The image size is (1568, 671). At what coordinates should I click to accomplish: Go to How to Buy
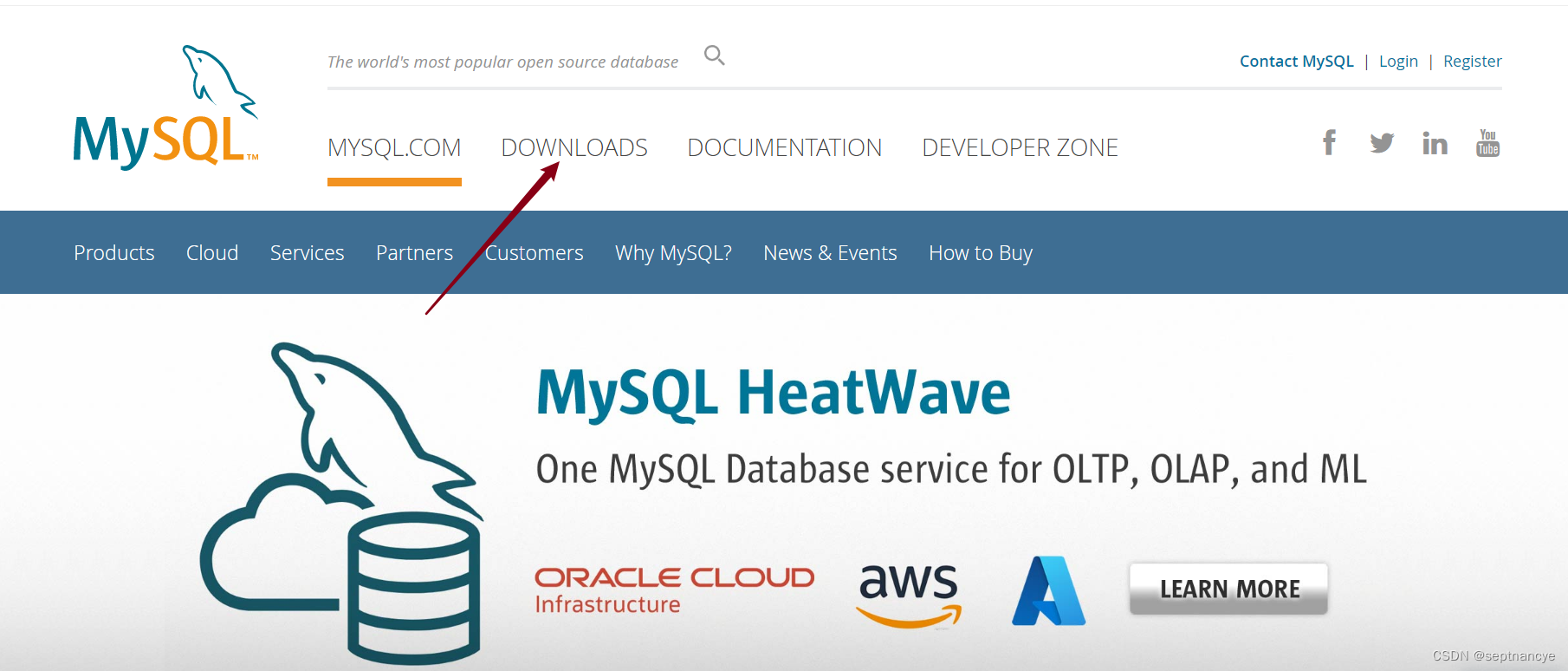[981, 253]
